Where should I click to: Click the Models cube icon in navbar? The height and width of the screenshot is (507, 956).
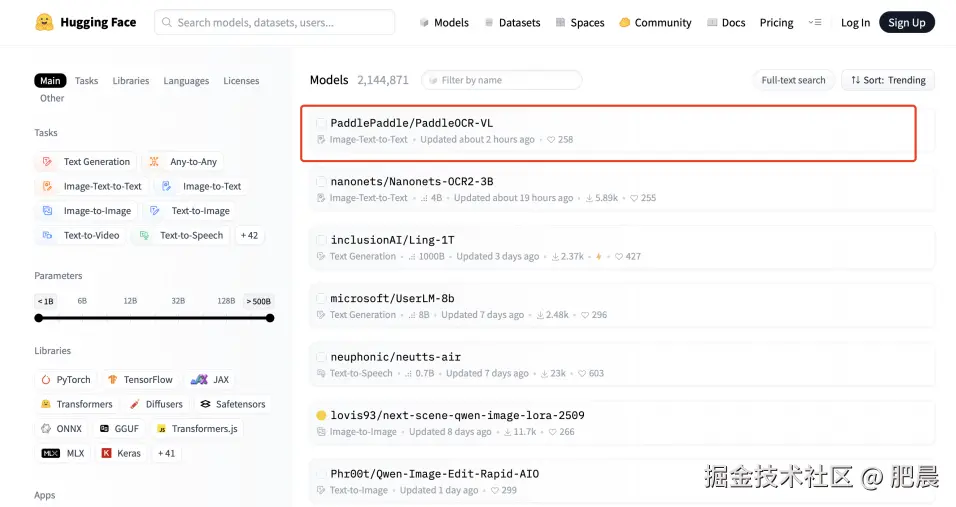tap(424, 23)
